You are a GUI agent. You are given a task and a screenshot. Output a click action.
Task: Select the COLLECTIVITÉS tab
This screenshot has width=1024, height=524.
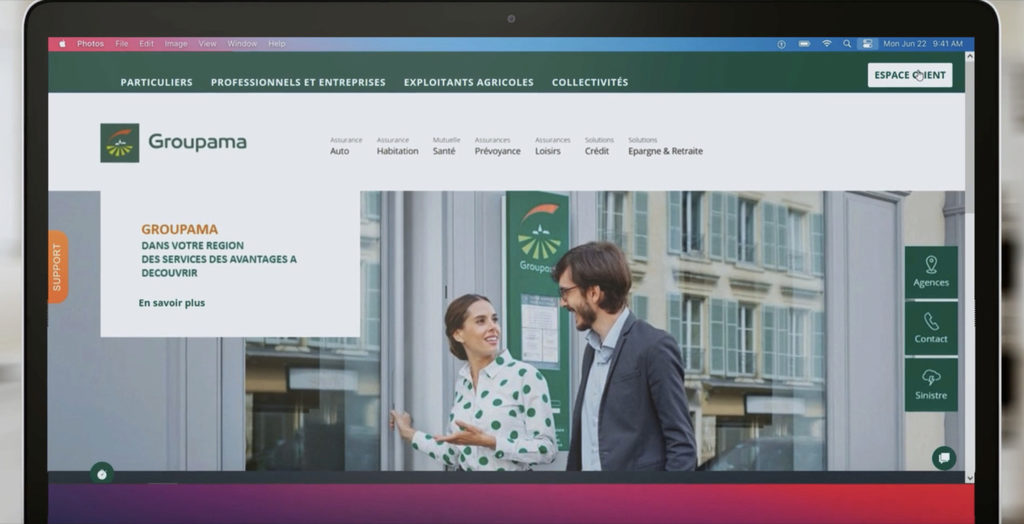pos(590,82)
